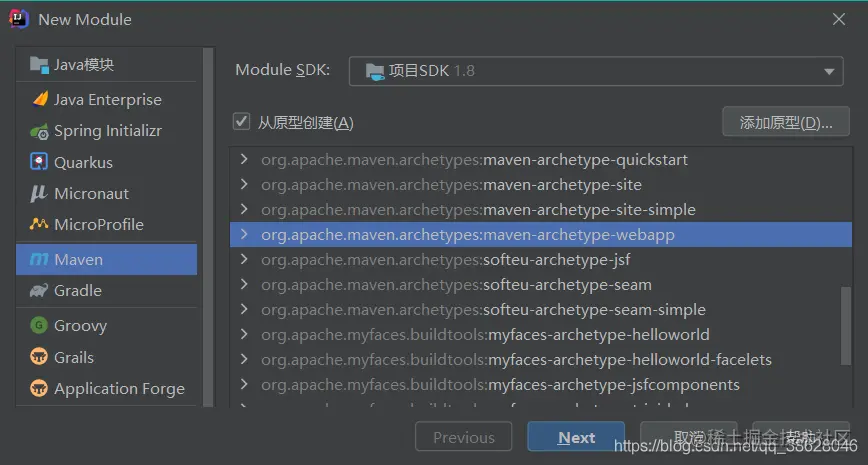The width and height of the screenshot is (868, 465).
Task: Click the 项目SDK folder icon in combo box
Action: coord(375,71)
